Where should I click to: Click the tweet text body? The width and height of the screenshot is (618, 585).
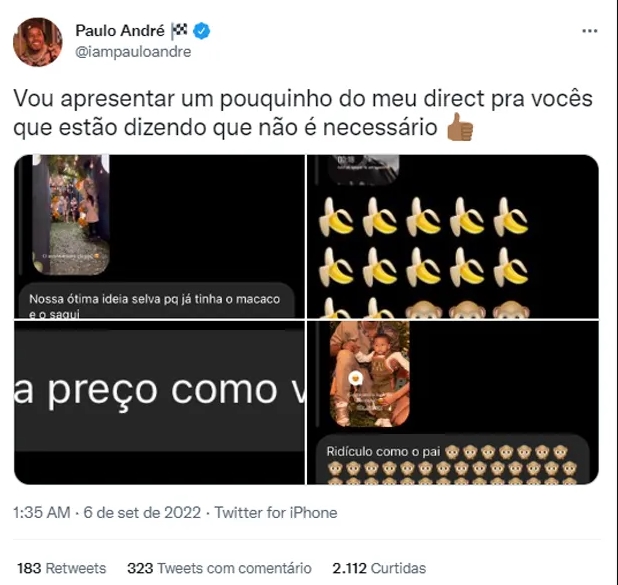(x=303, y=113)
